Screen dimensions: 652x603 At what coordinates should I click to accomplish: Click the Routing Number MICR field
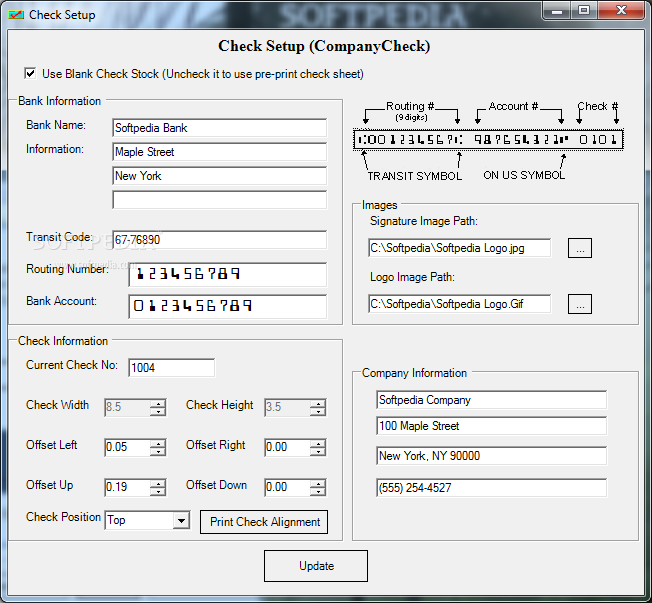(227, 274)
